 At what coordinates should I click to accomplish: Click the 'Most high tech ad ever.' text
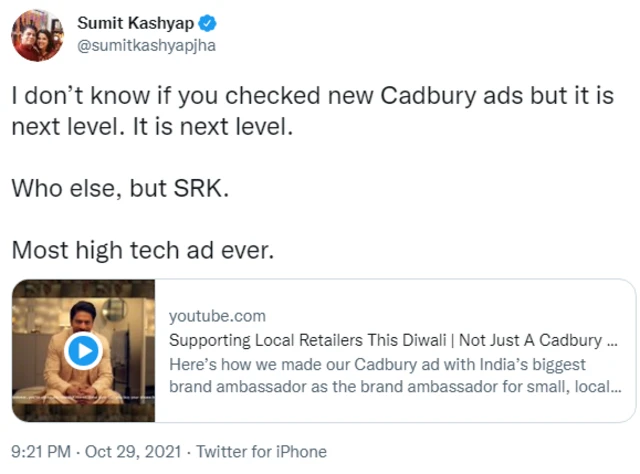[141, 251]
